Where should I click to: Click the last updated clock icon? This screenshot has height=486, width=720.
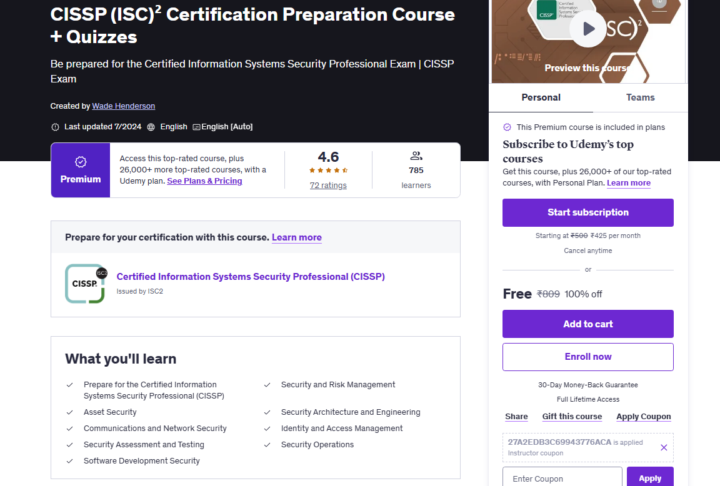click(55, 127)
